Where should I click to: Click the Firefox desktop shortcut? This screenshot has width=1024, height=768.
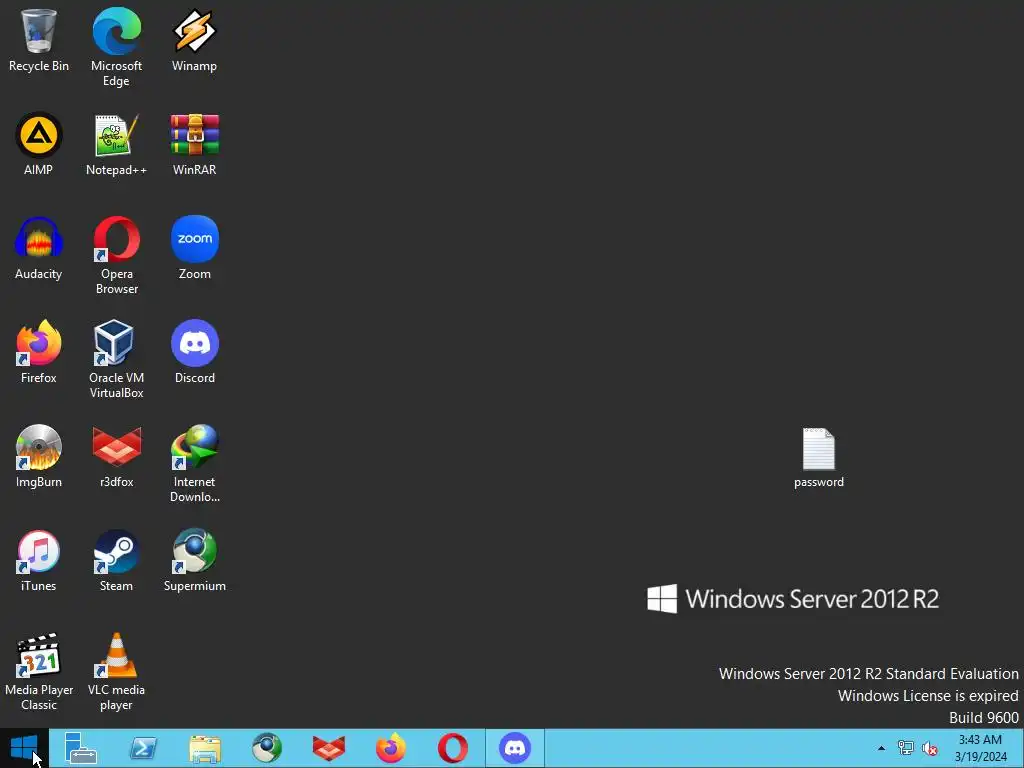(x=39, y=351)
